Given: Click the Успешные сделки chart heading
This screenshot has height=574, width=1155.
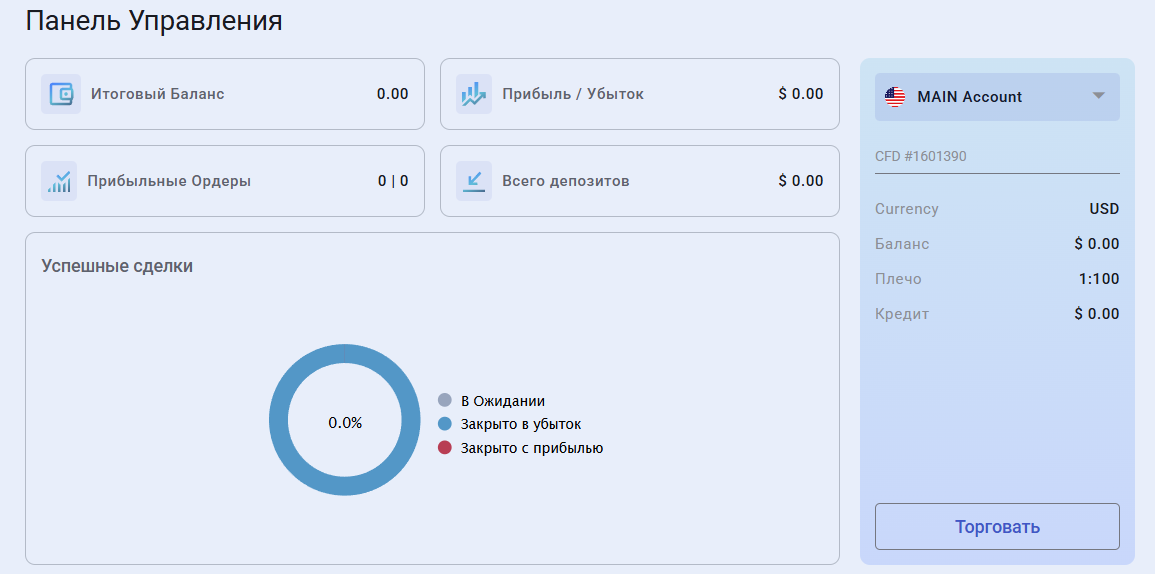Looking at the screenshot, I should (x=117, y=266).
